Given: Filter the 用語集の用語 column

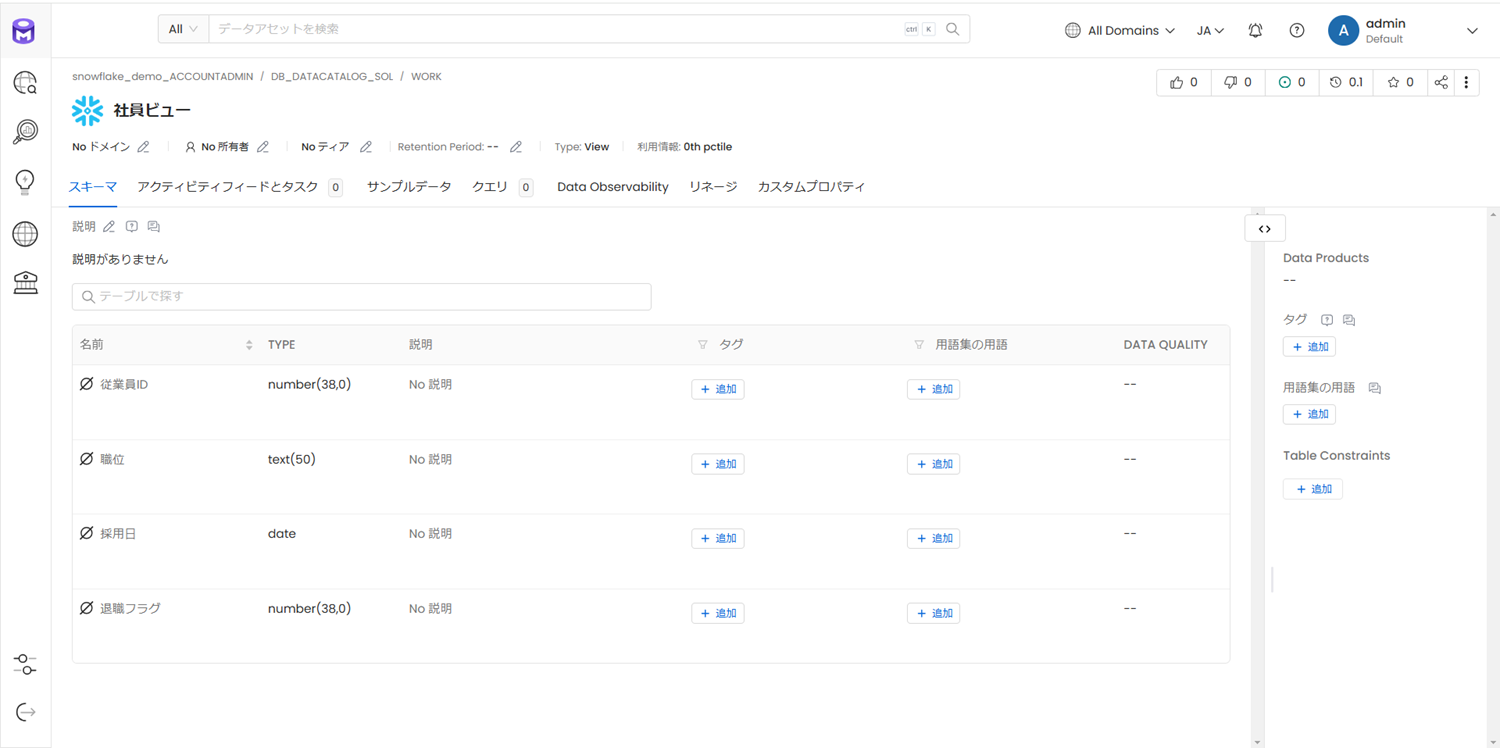Looking at the screenshot, I should pyautogui.click(x=919, y=345).
